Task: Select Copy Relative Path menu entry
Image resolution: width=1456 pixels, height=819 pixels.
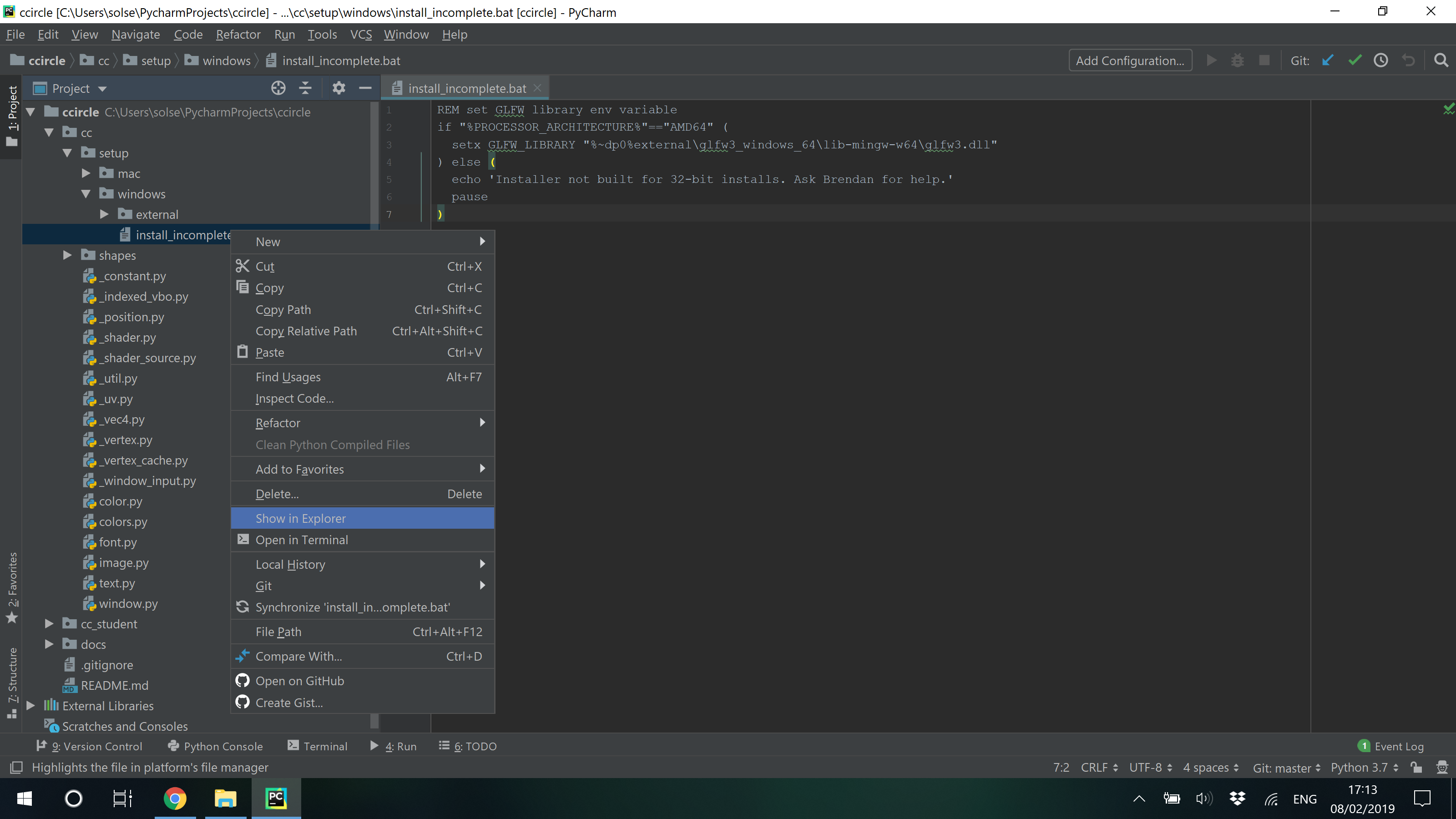Action: 362,331
